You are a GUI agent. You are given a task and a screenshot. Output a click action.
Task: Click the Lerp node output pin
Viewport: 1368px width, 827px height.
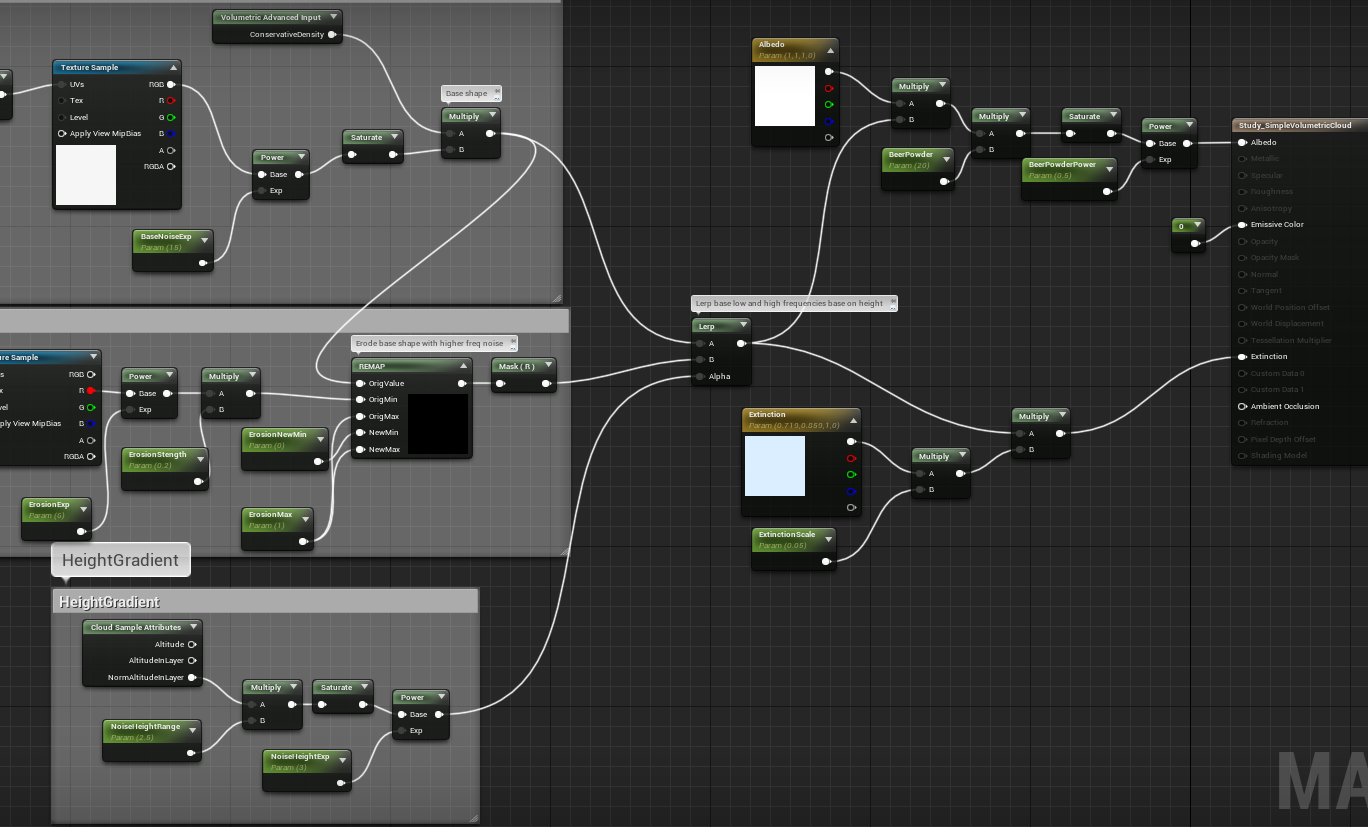click(741, 343)
